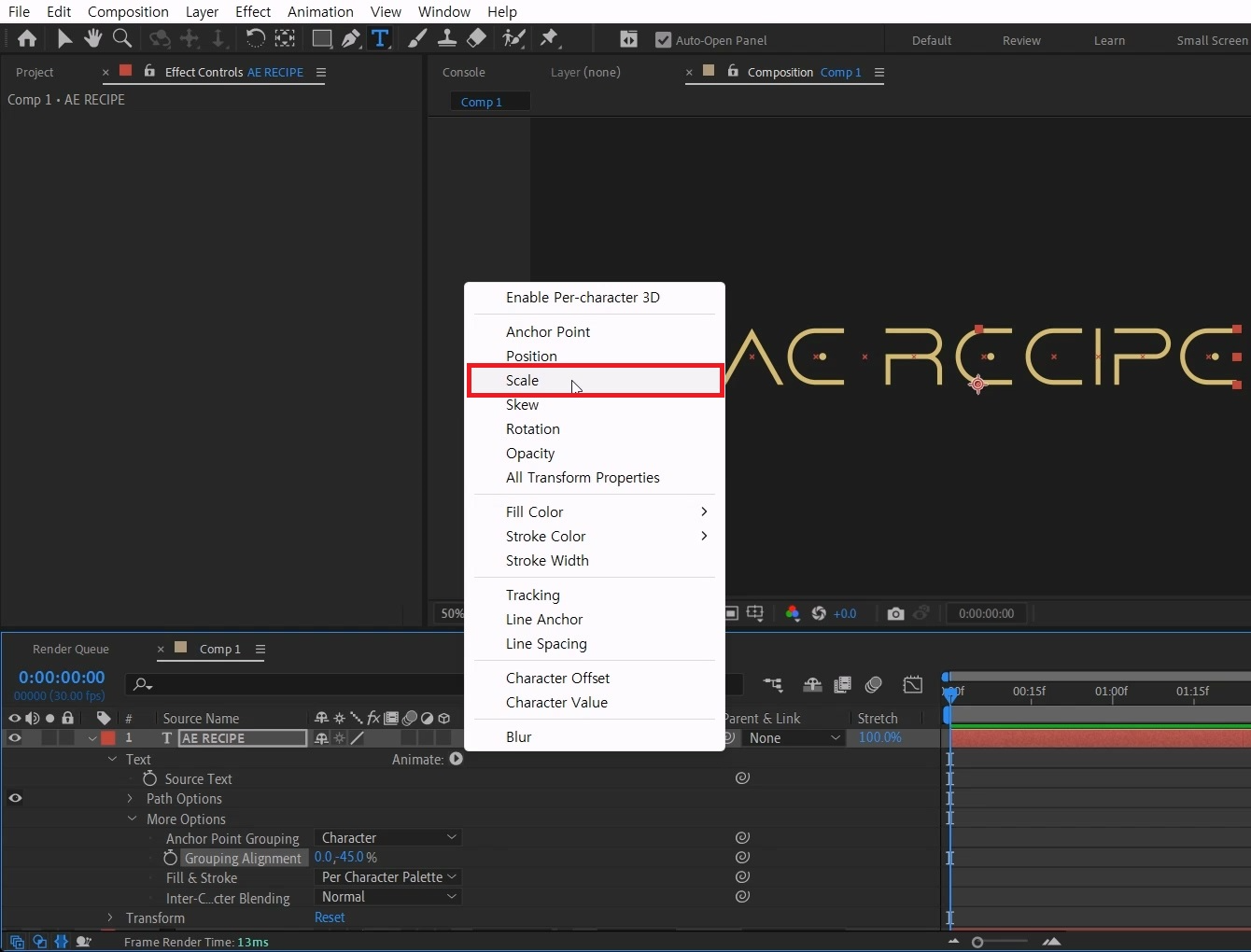
Task: Switch to the Render Queue tab
Action: coord(71,649)
